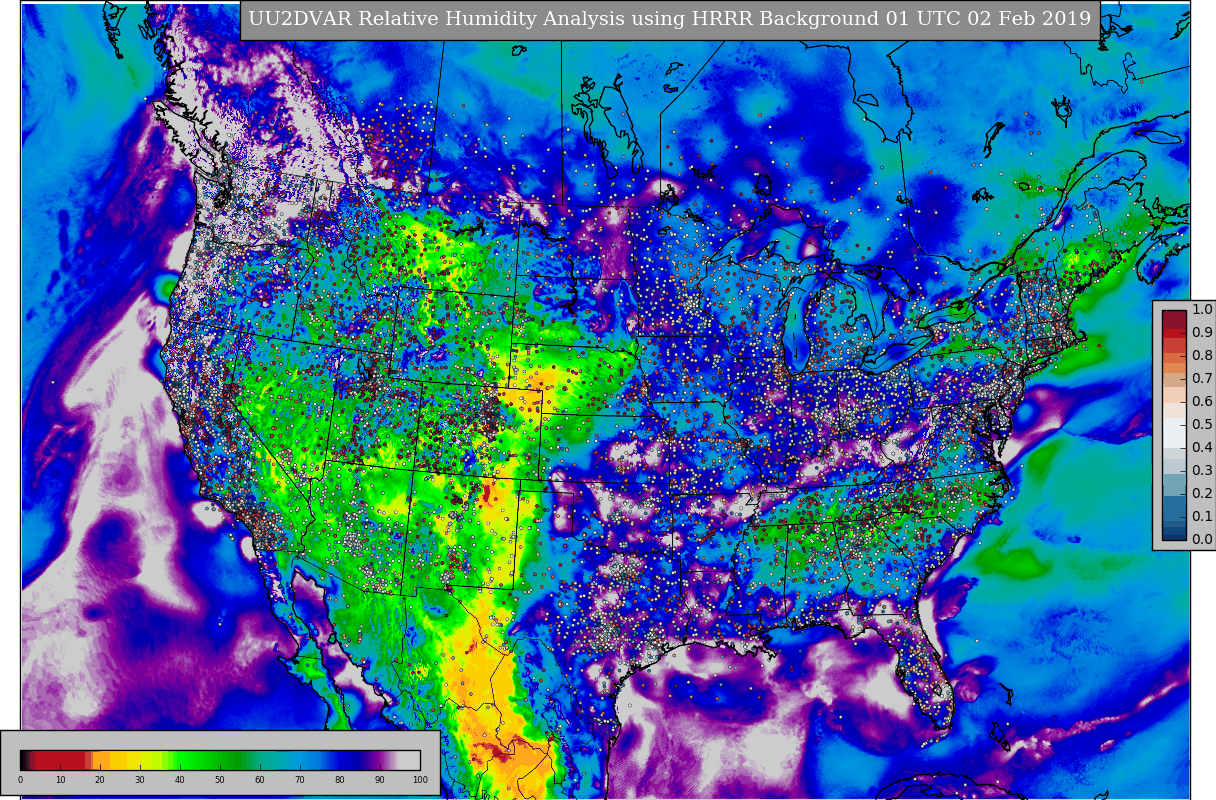Click the 0.7 label on right colorbar
1216x800 pixels.
coord(1202,379)
